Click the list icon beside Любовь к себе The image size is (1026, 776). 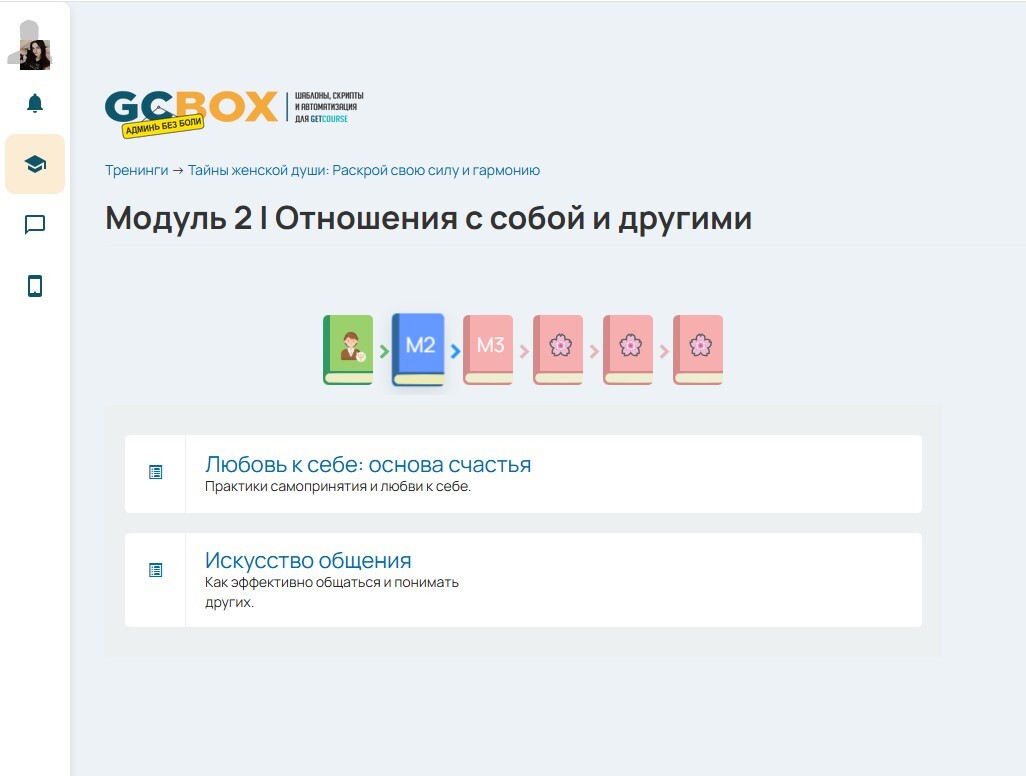tap(155, 472)
